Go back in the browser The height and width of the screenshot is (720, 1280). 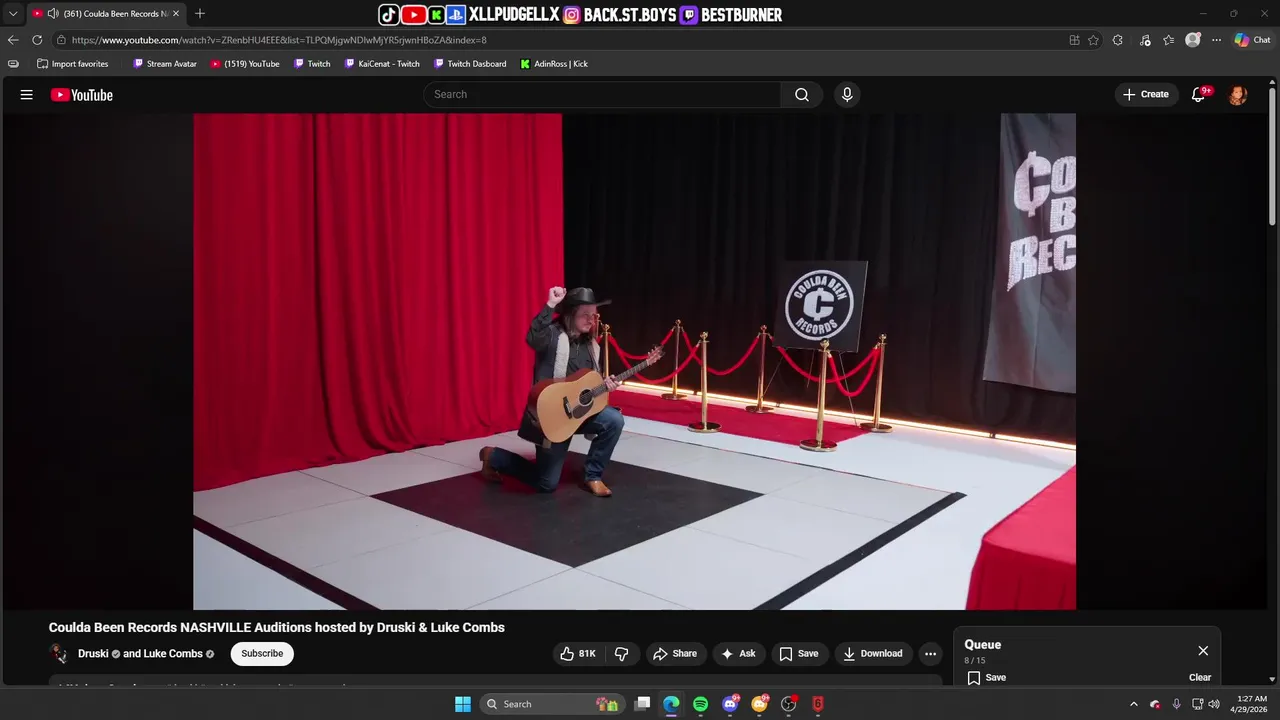tap(13, 40)
